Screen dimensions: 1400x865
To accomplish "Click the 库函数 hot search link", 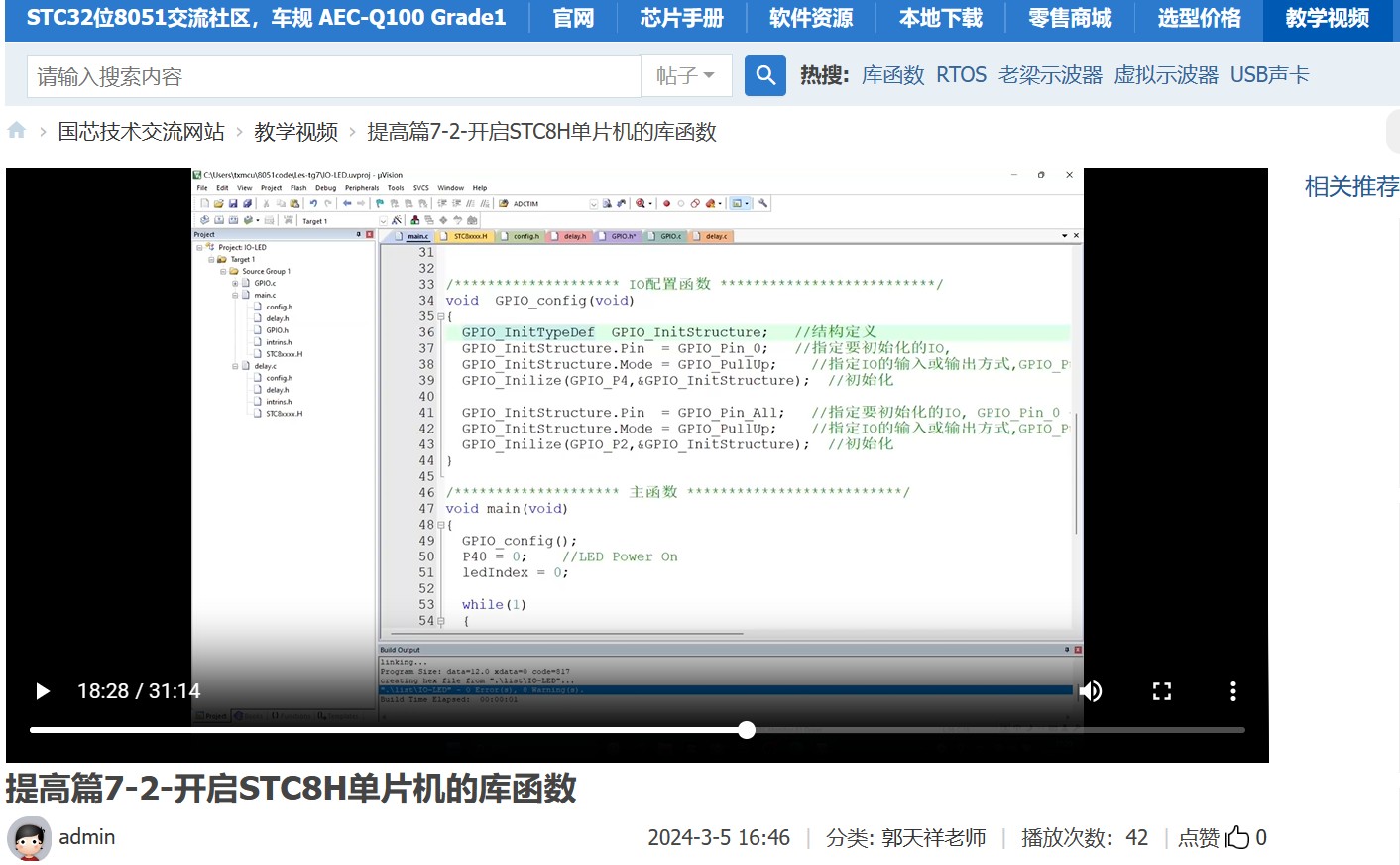I will click(x=893, y=75).
